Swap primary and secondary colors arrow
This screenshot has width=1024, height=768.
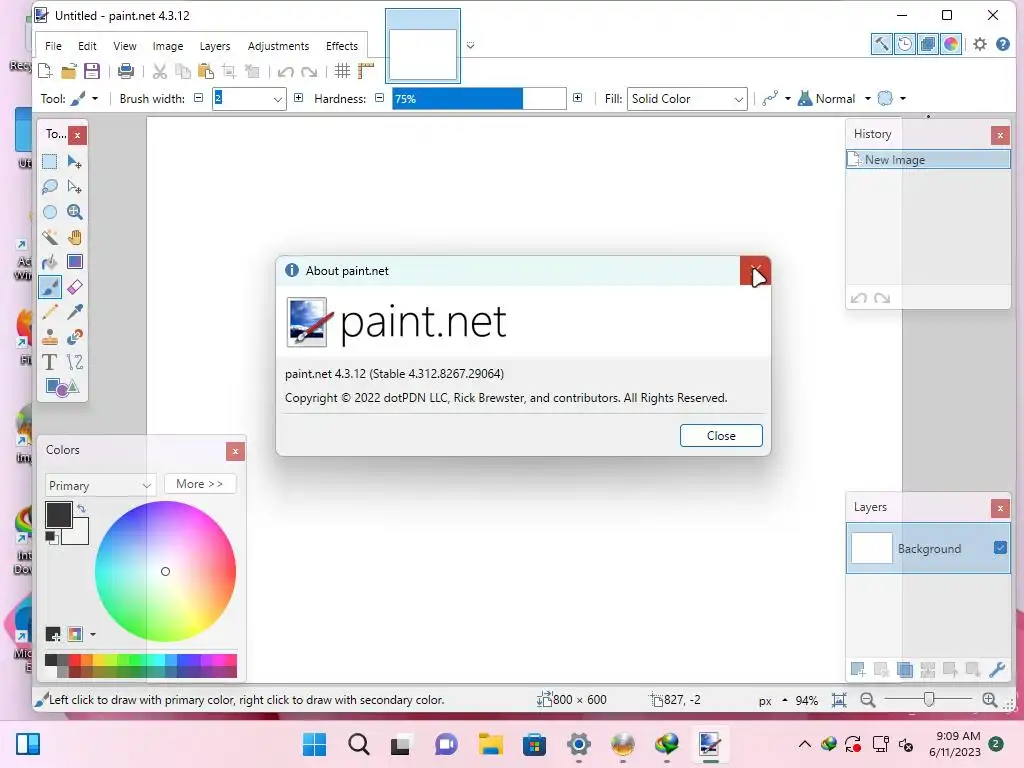(x=81, y=508)
